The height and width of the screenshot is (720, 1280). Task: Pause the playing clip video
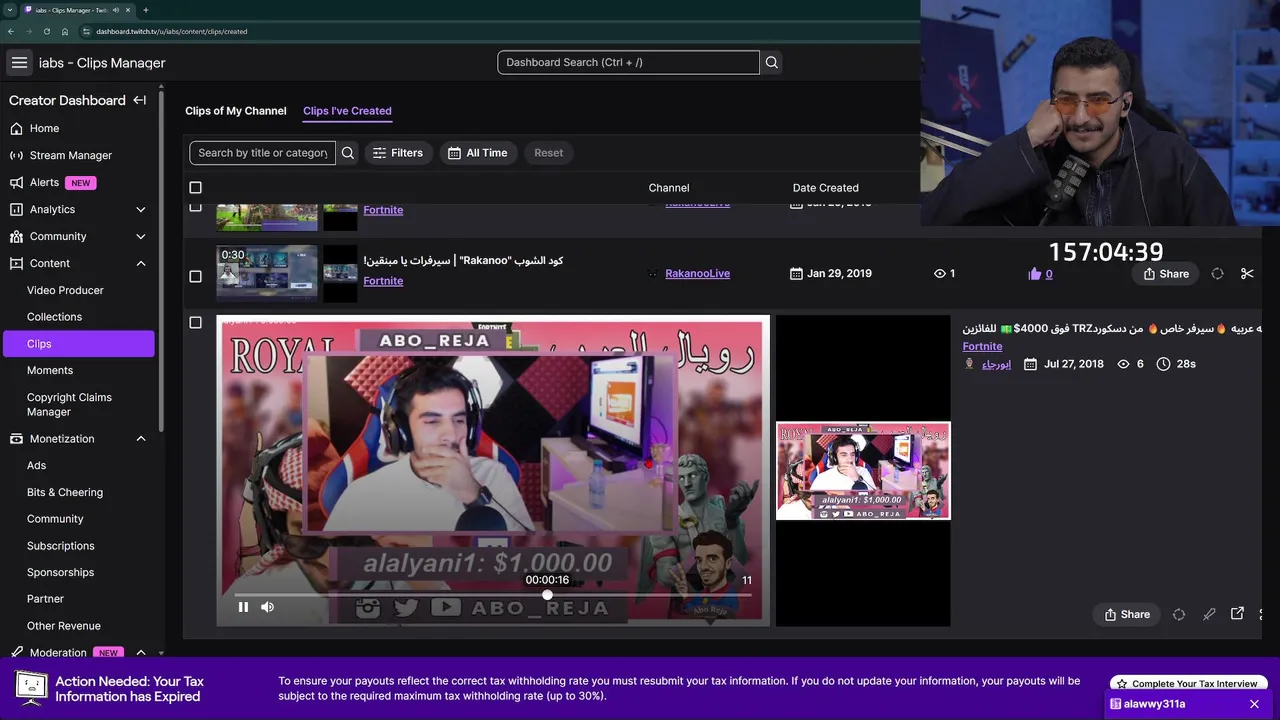coord(243,607)
